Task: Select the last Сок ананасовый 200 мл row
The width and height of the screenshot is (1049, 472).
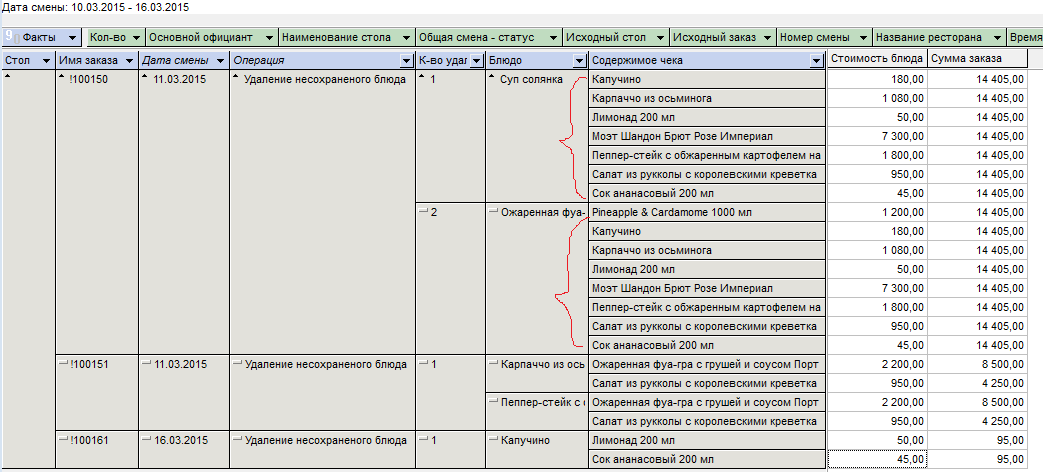Action: tap(706, 459)
